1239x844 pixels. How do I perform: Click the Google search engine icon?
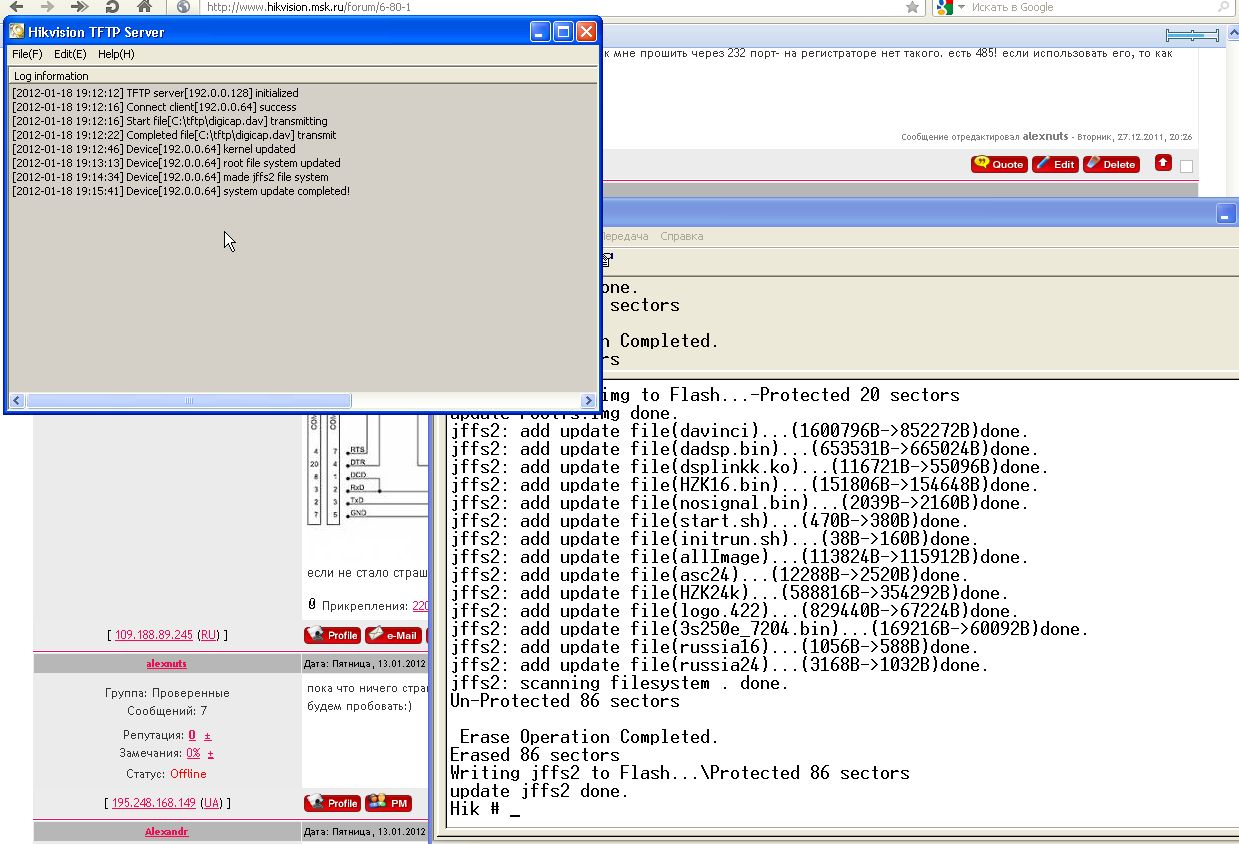pos(945,7)
